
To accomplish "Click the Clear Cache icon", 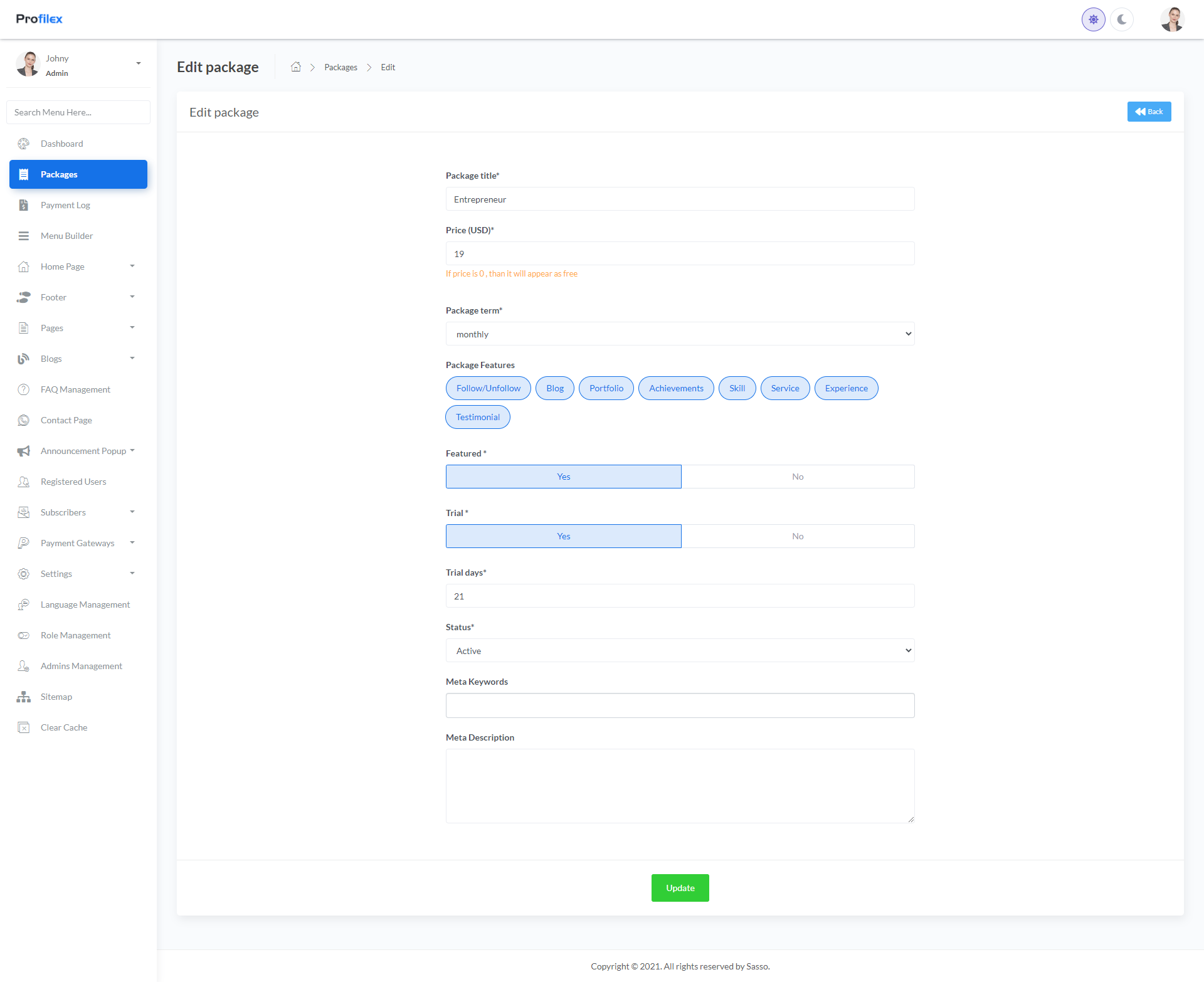I will point(24,727).
